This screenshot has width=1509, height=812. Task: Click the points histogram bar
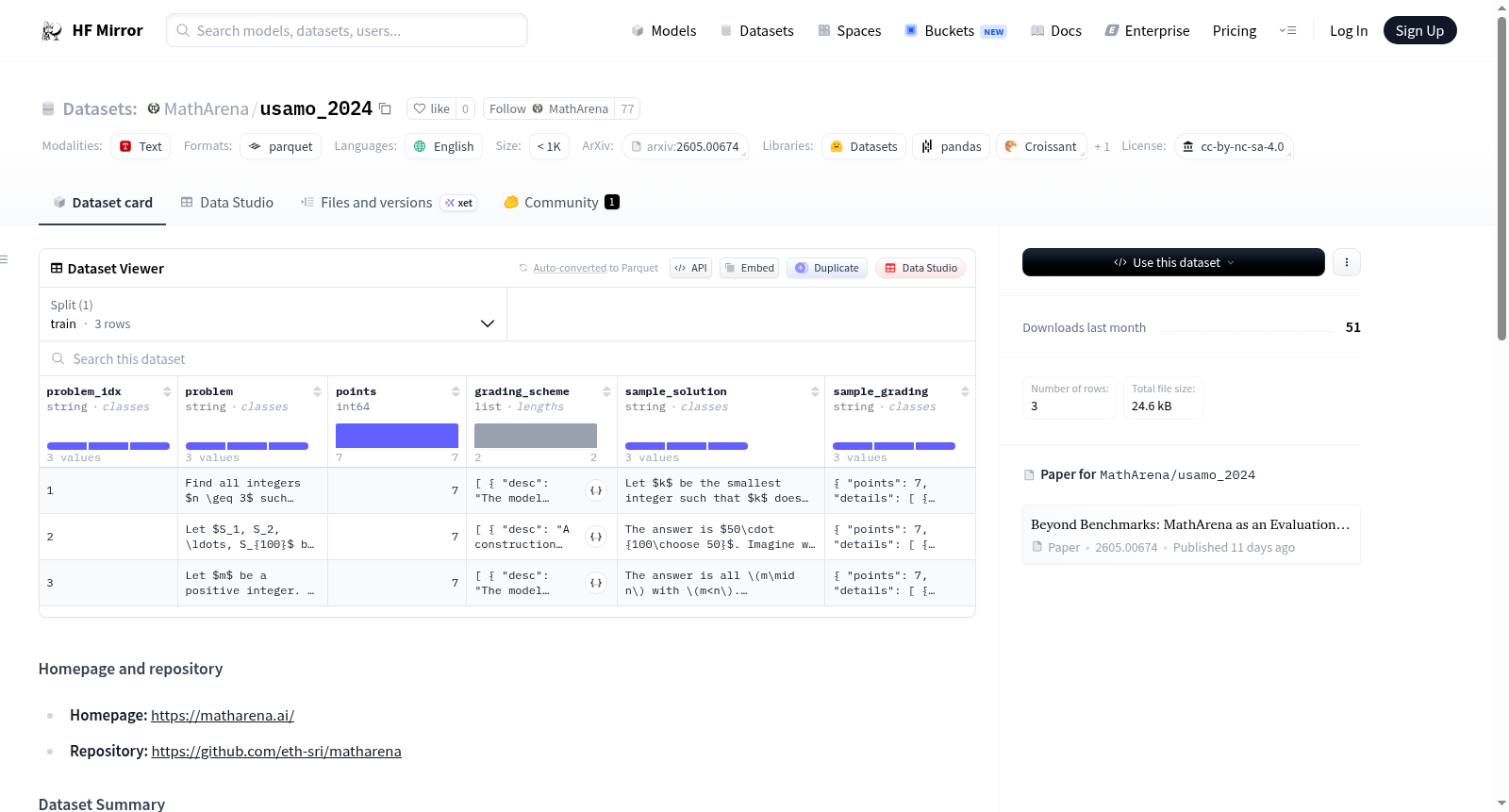(397, 436)
